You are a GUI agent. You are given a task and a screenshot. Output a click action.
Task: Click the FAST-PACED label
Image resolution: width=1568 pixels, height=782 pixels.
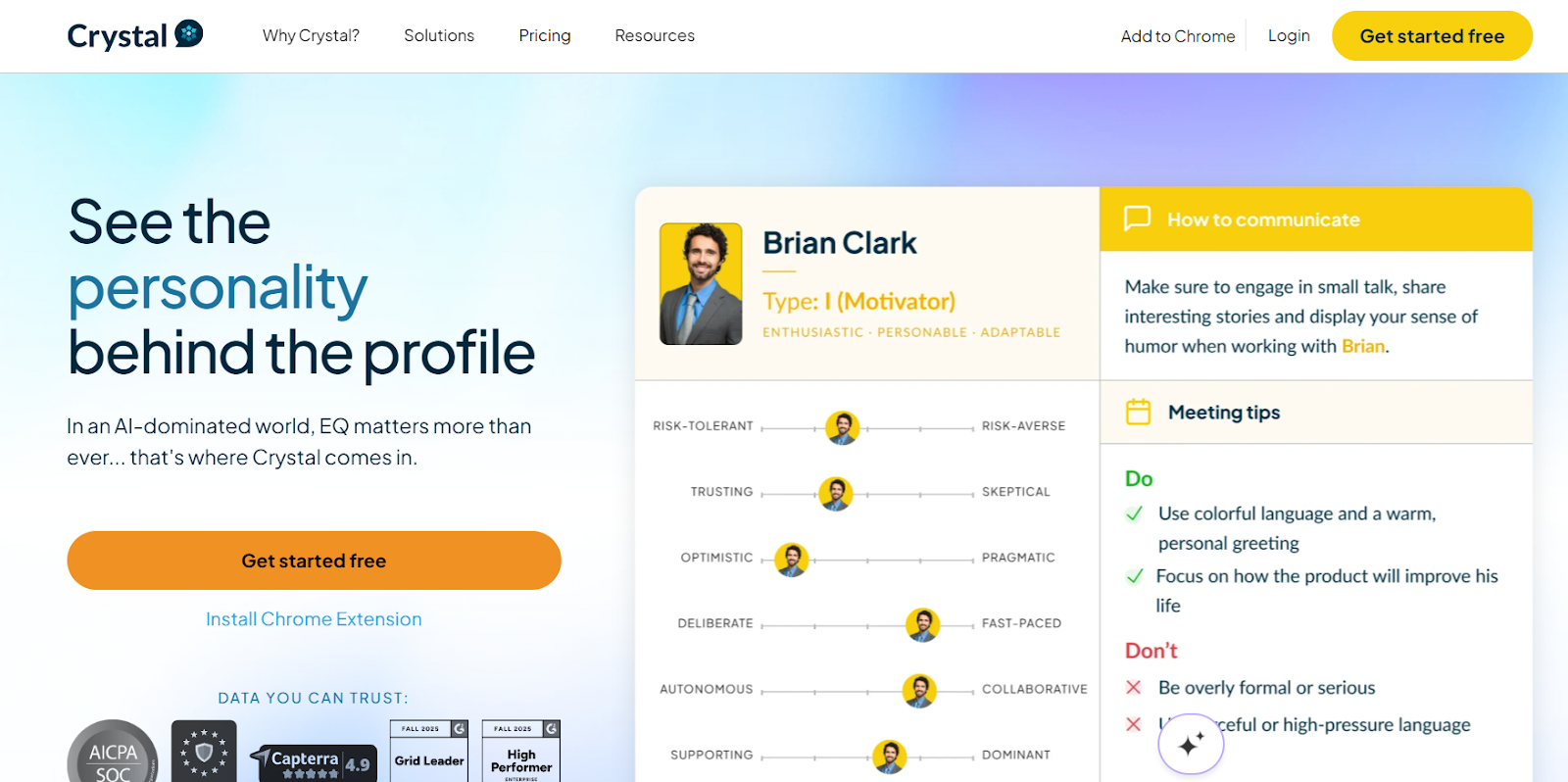(x=1021, y=623)
